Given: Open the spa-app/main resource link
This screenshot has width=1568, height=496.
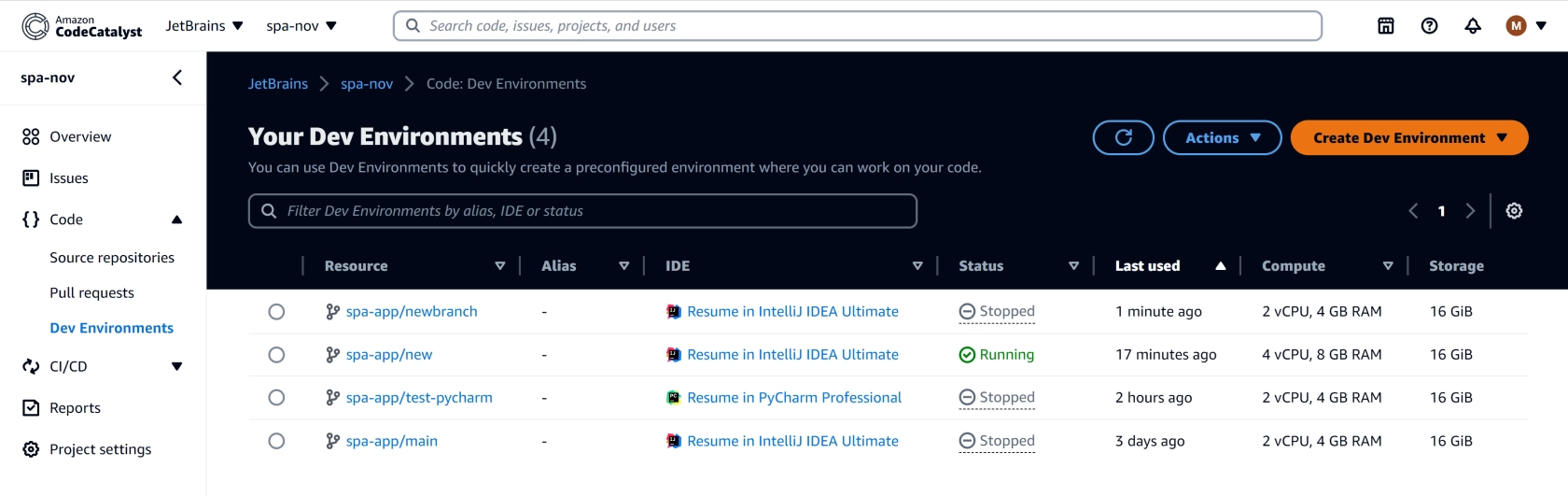Looking at the screenshot, I should point(392,441).
